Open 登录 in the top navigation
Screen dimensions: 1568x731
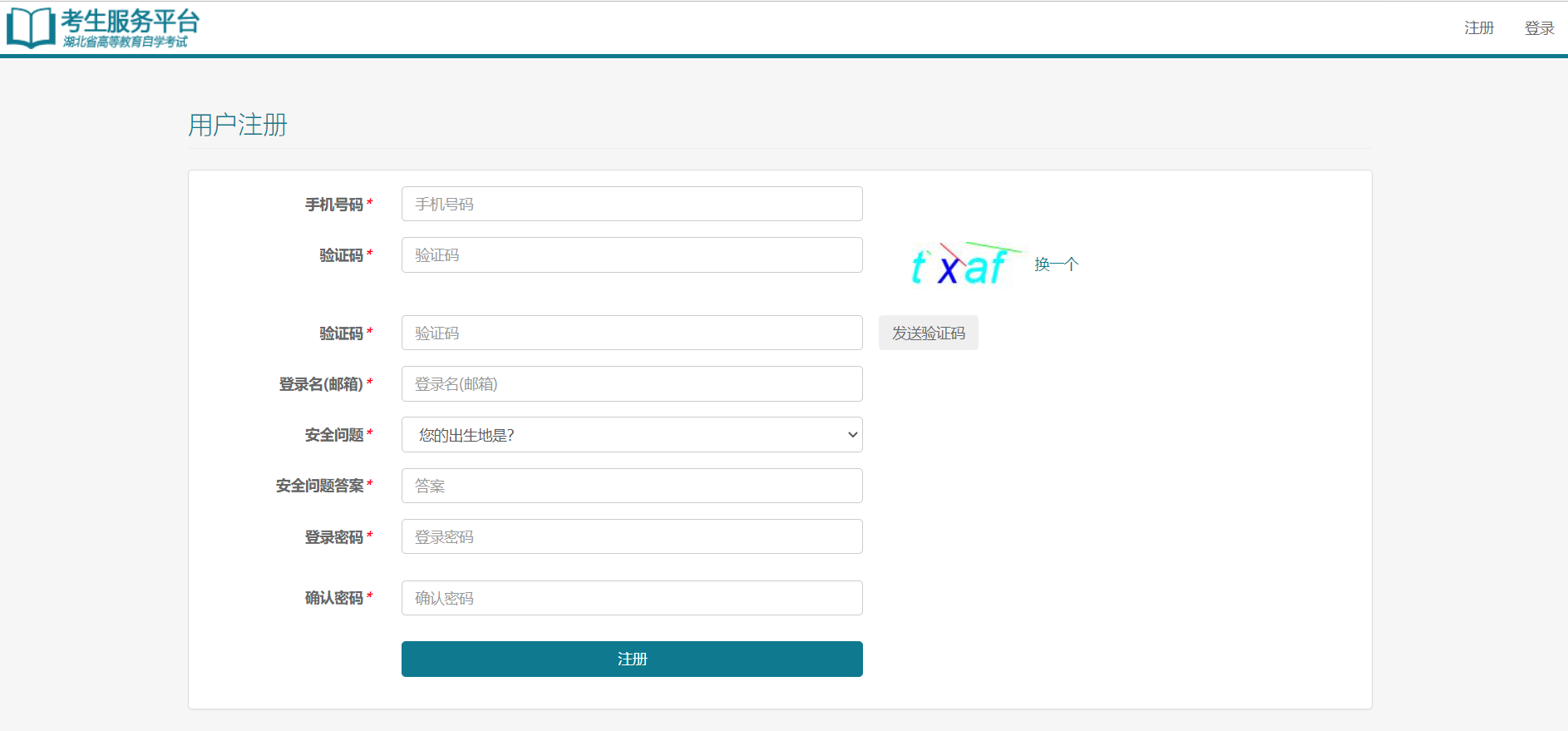tap(1538, 28)
